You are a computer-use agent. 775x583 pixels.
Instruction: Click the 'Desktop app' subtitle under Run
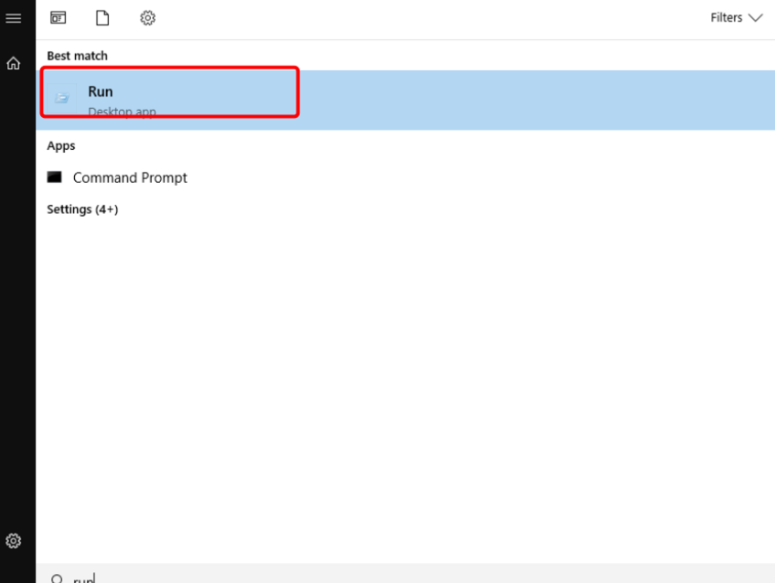point(121,111)
